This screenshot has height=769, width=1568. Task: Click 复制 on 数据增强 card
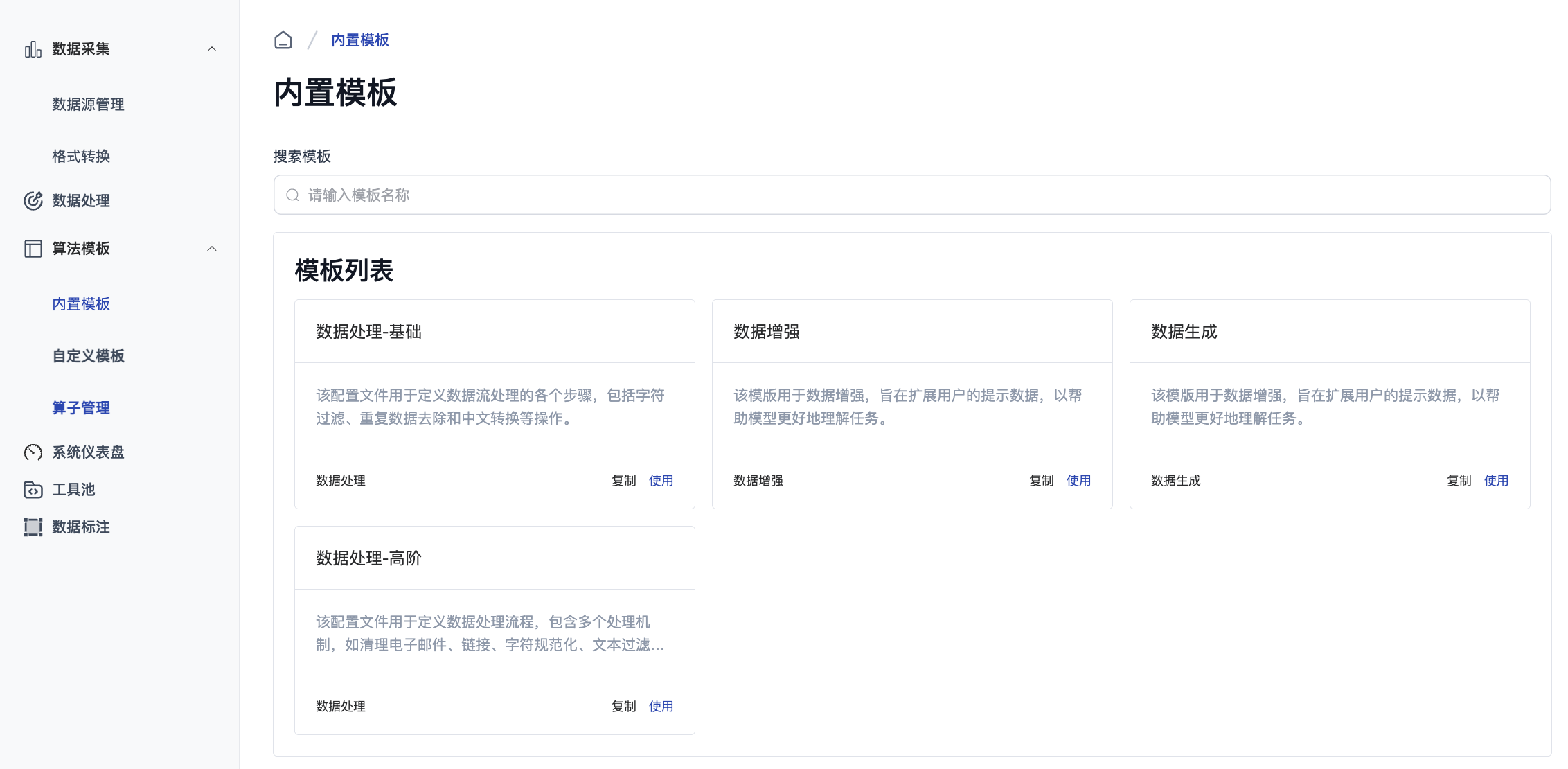click(x=1041, y=481)
